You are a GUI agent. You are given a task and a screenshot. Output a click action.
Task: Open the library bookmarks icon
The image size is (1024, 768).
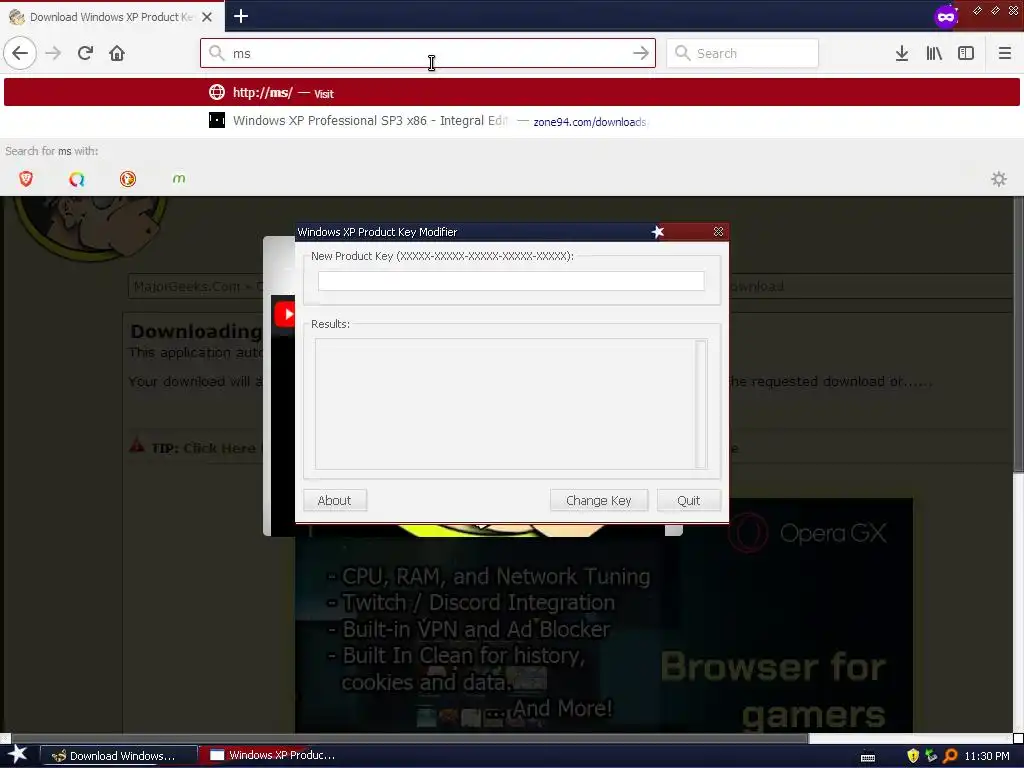(934, 53)
